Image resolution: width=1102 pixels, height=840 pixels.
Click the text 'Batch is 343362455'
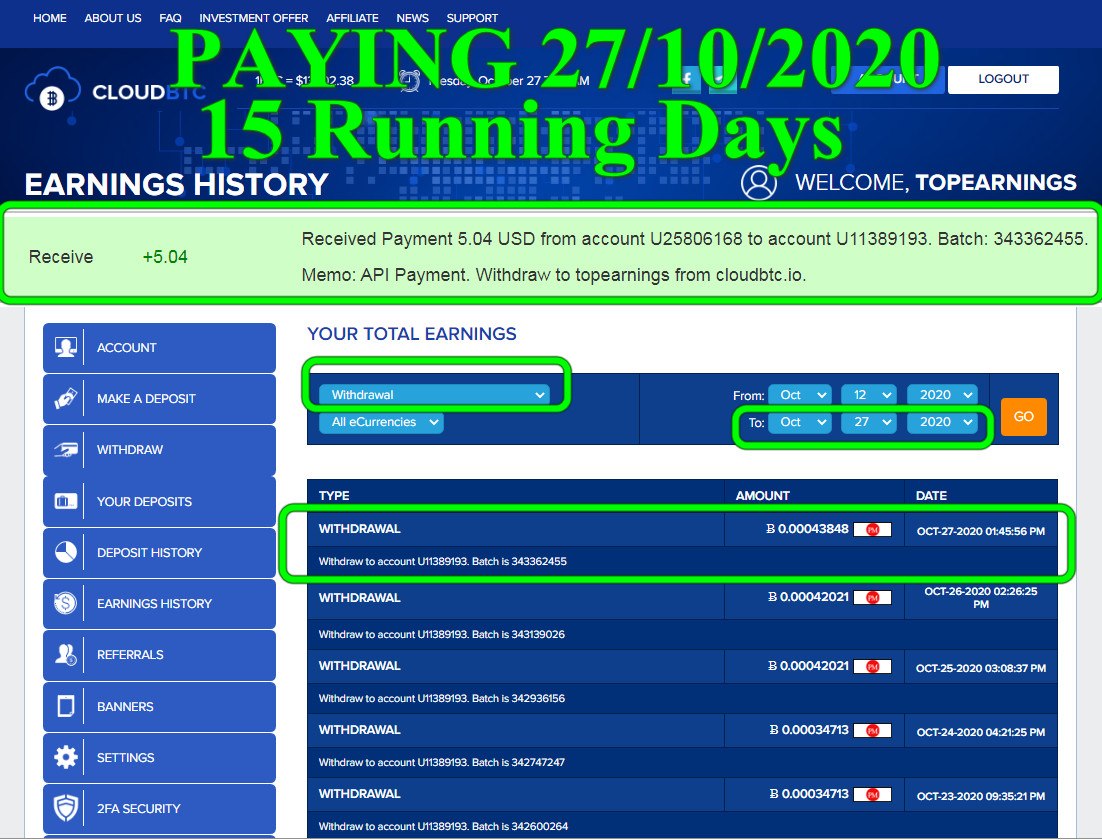pyautogui.click(x=519, y=561)
